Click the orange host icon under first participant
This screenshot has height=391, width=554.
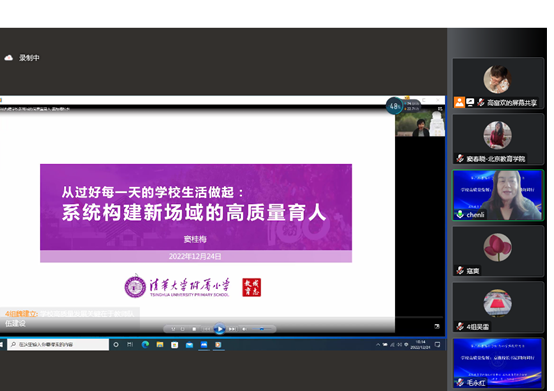[459, 102]
